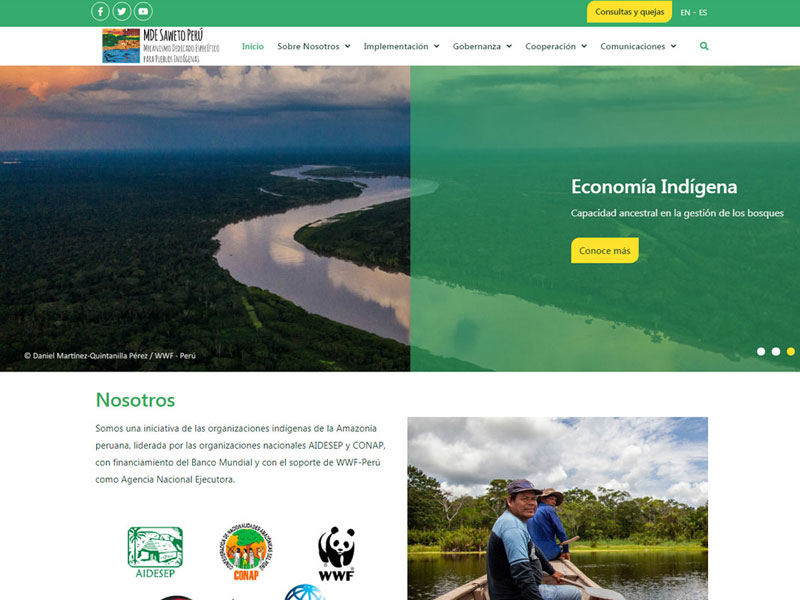Open the YouTube social icon

click(x=143, y=11)
